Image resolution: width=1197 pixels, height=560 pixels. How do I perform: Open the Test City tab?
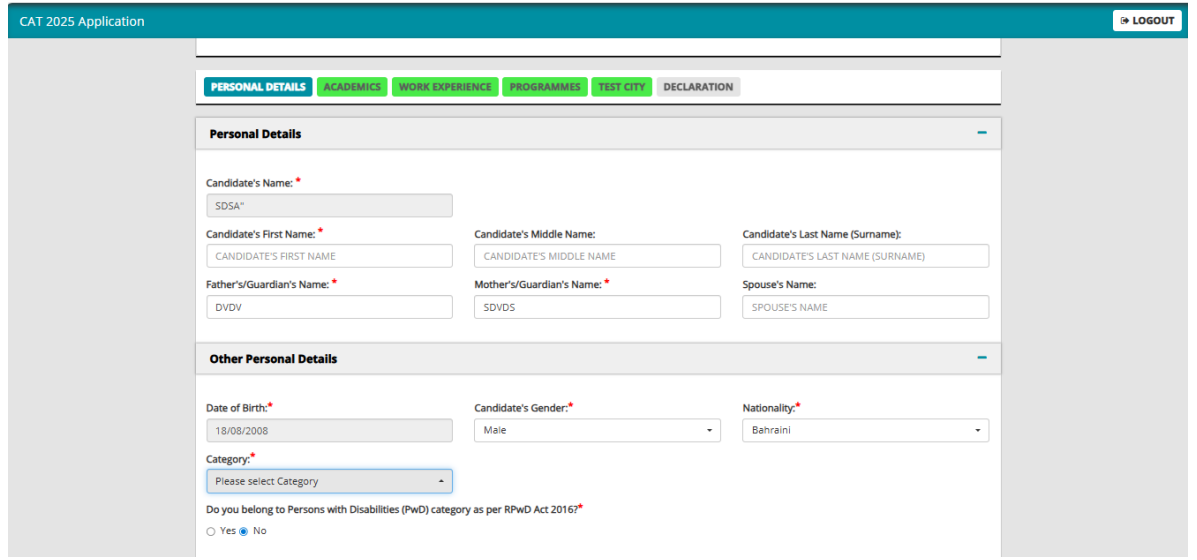(x=621, y=87)
